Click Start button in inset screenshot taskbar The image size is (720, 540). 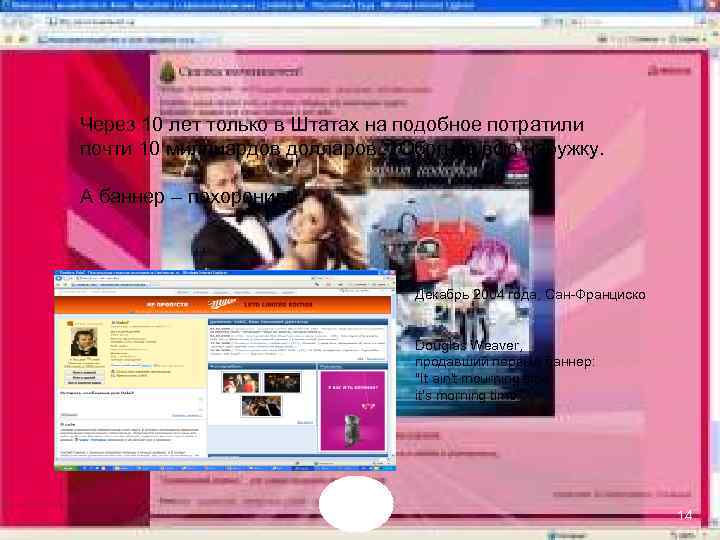click(68, 468)
